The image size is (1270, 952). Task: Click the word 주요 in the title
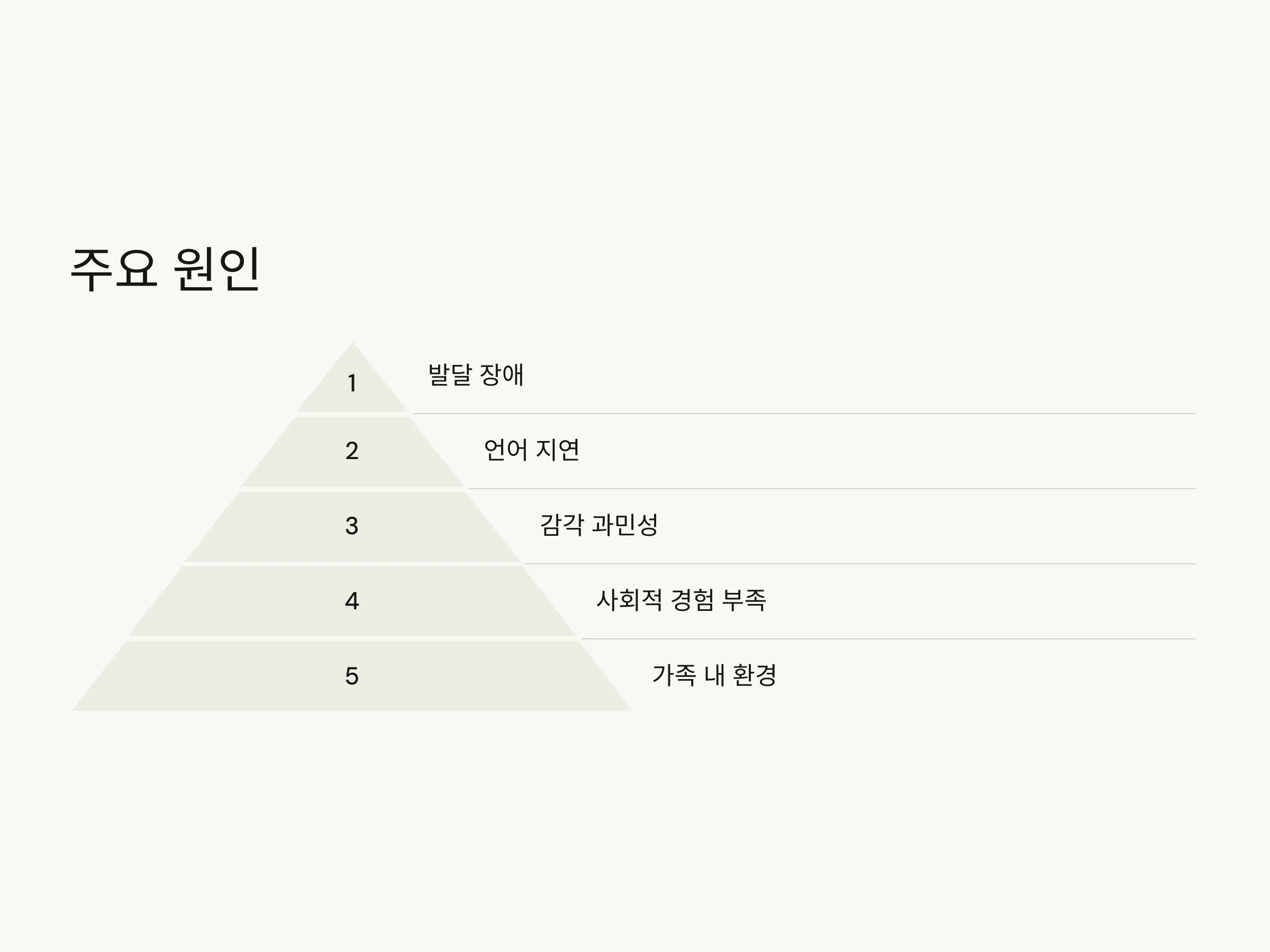(114, 269)
